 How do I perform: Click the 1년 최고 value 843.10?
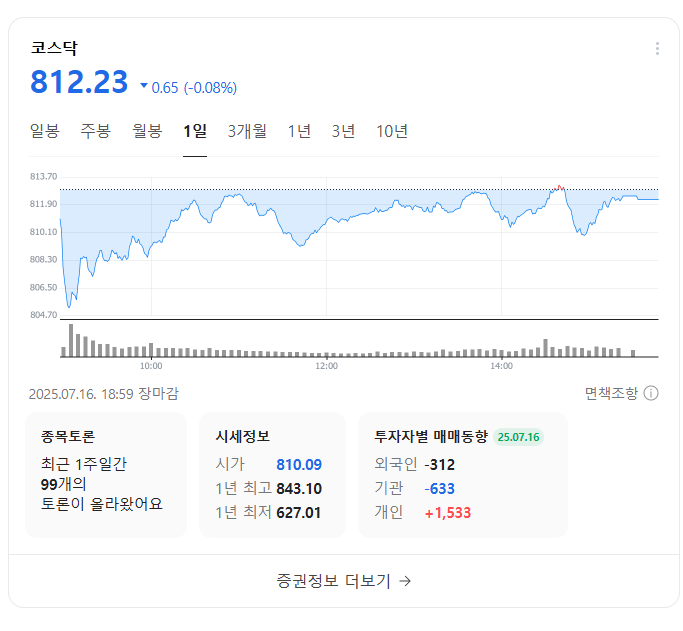(x=299, y=489)
